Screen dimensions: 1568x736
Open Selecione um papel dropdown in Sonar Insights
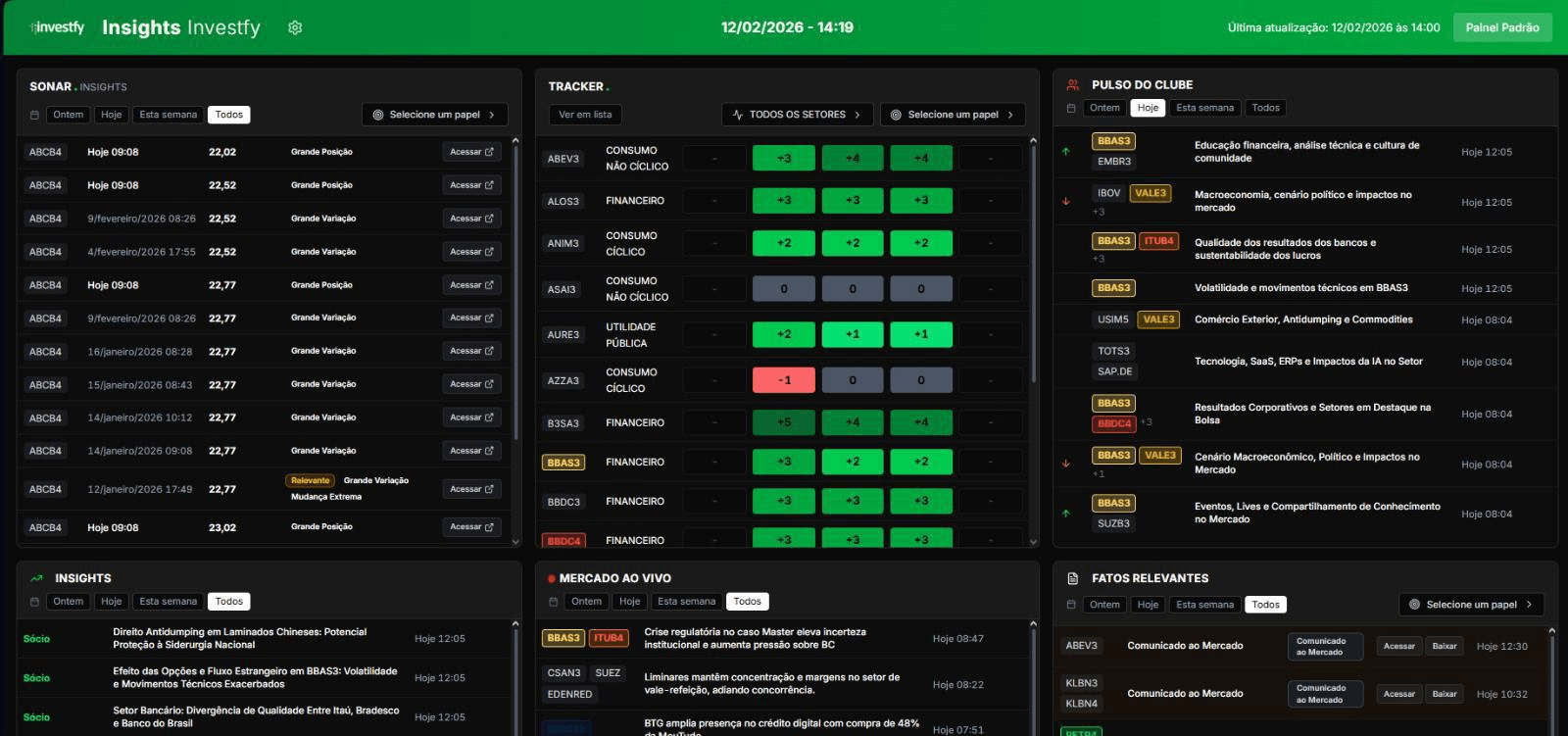435,115
